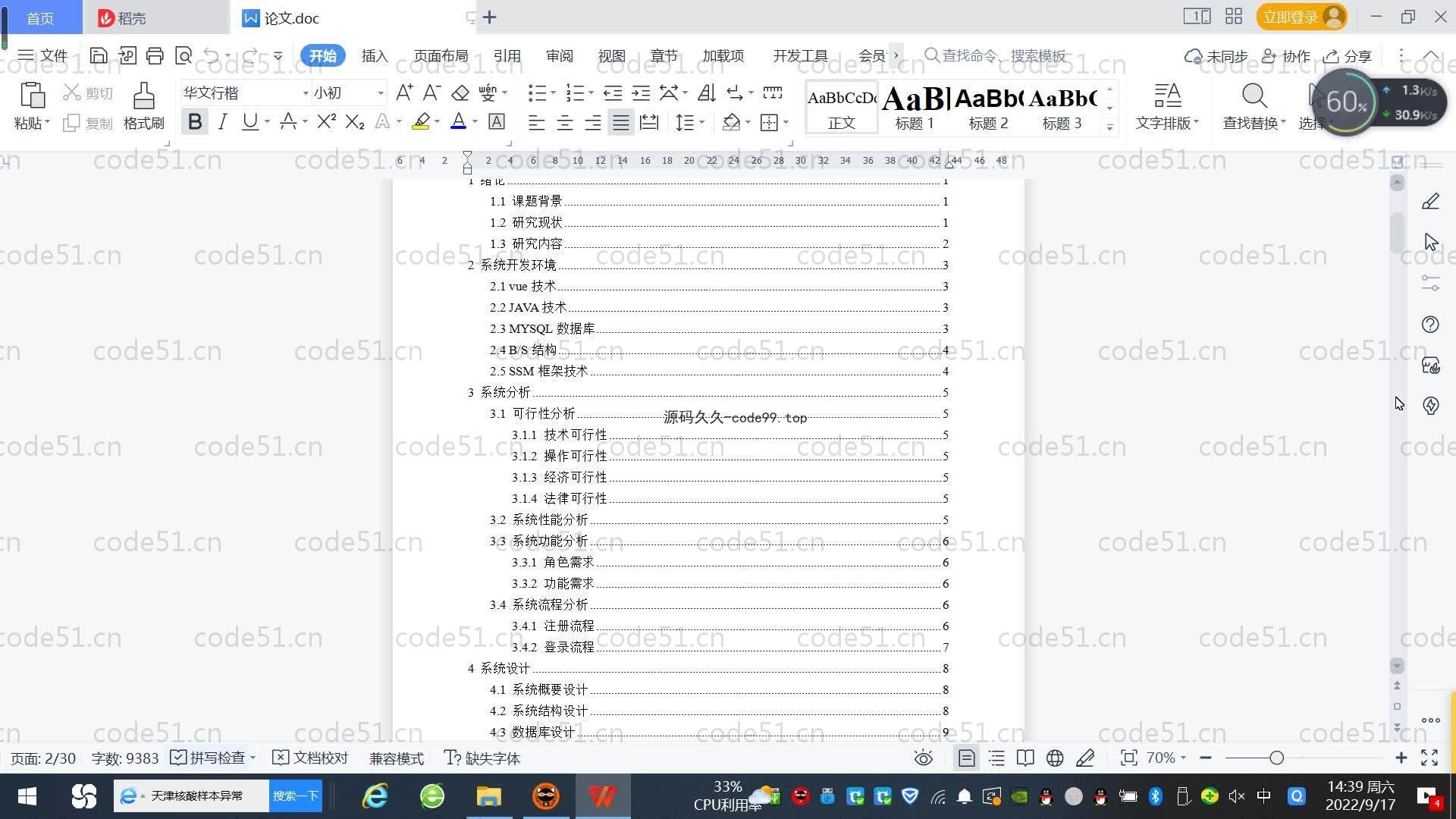Click 缺失字体 missing fonts in the status bar

pos(482,758)
